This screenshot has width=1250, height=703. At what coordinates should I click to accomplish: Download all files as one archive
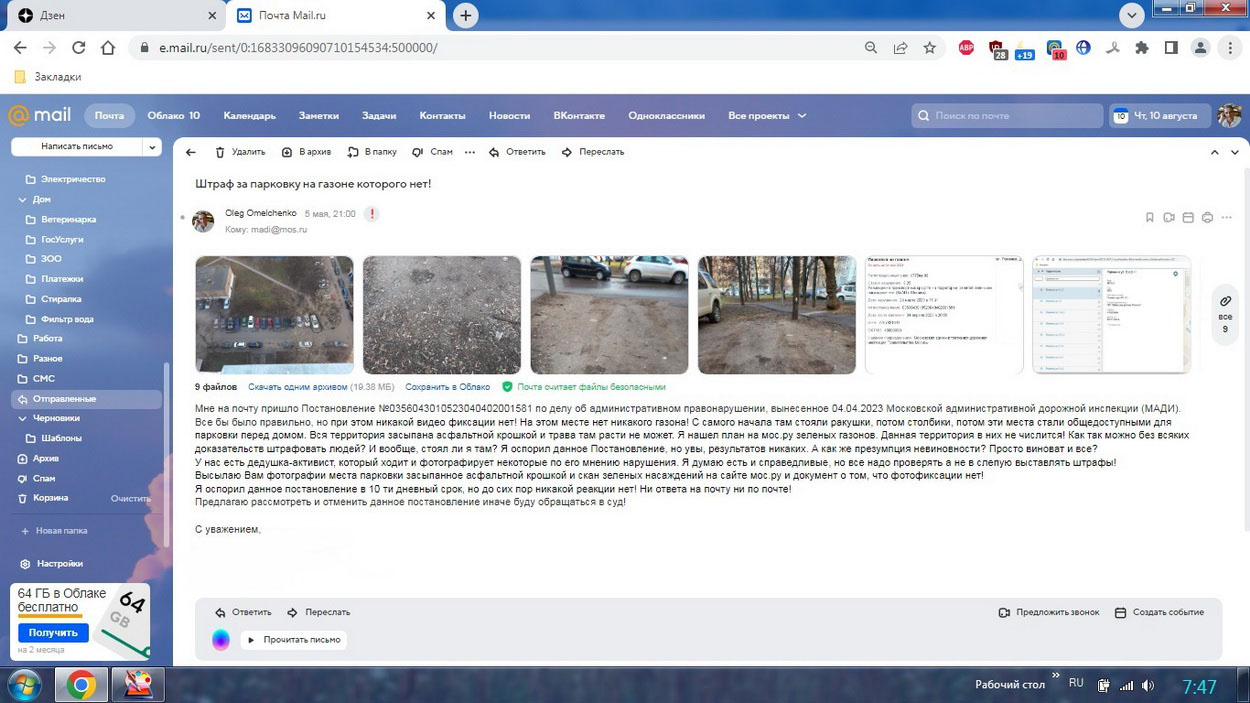pos(297,387)
